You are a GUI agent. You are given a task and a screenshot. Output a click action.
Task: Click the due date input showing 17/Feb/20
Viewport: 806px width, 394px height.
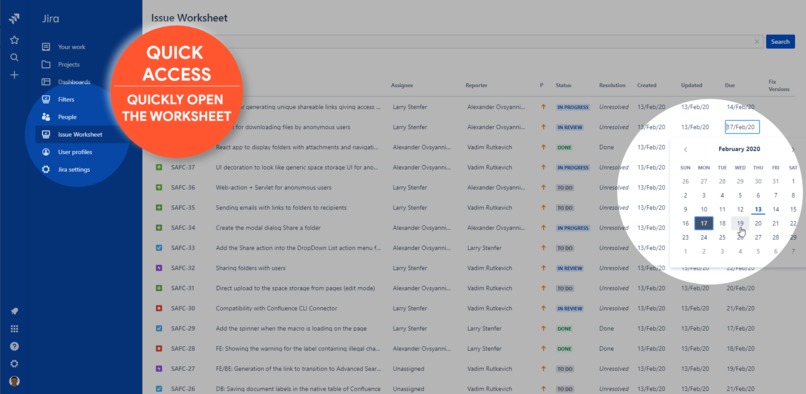(742, 127)
